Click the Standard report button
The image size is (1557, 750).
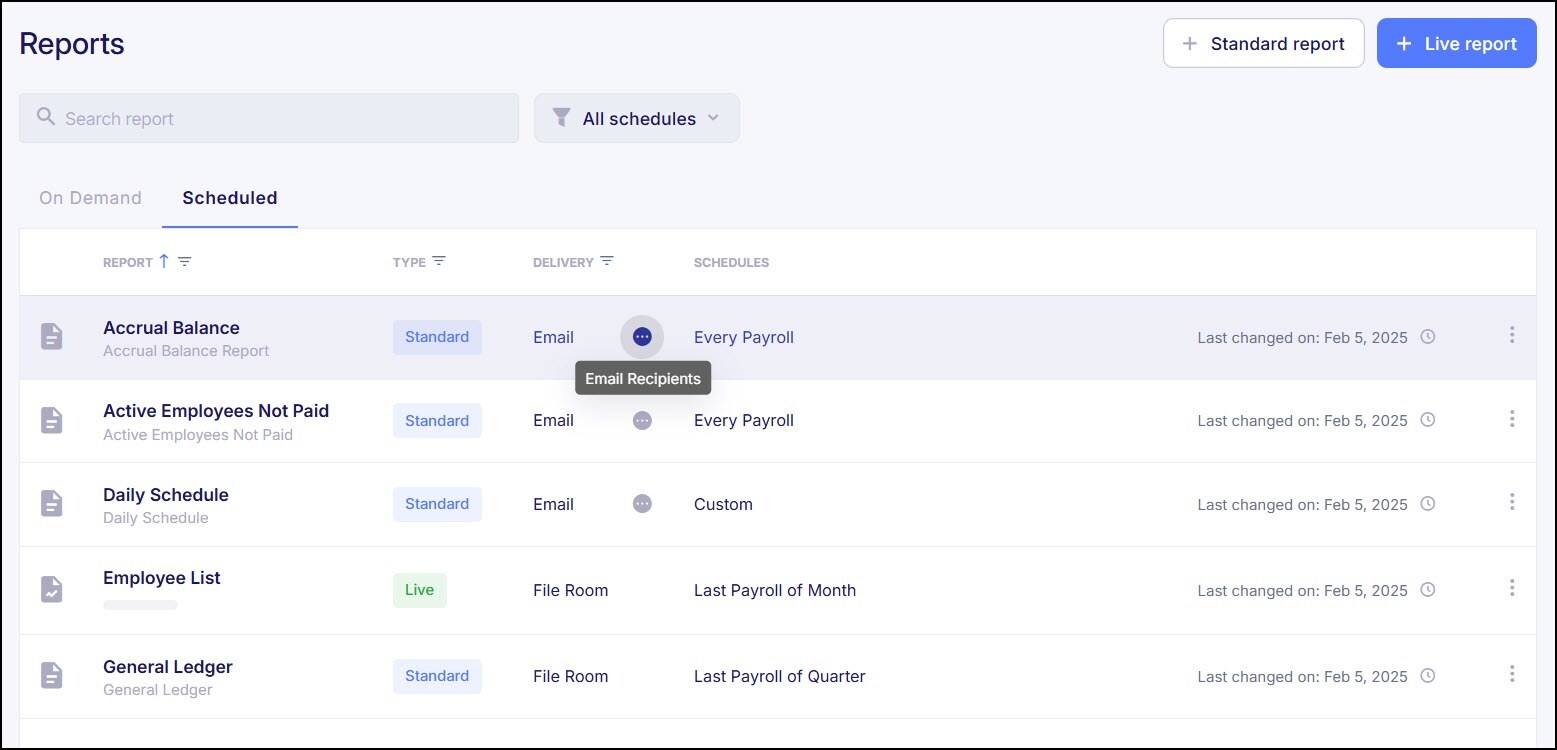coord(1263,43)
